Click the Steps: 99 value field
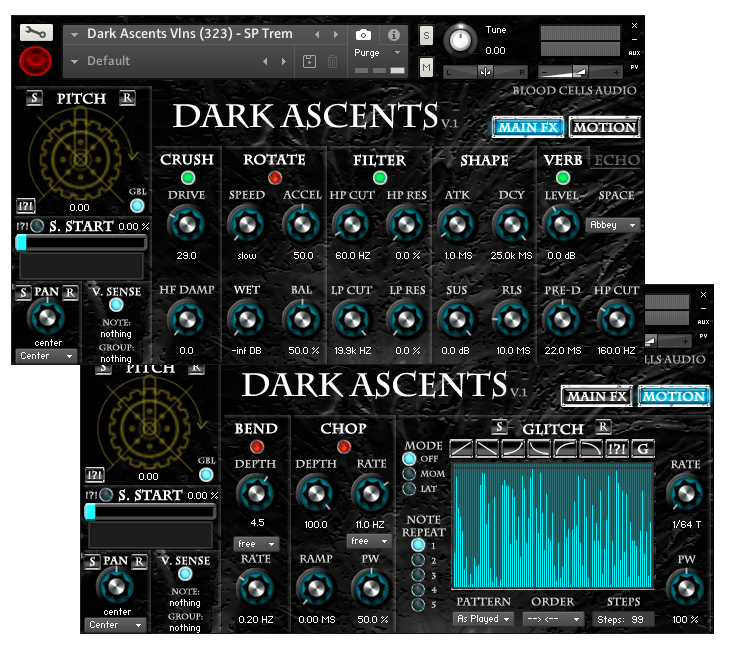The image size is (730, 655). coord(623,619)
